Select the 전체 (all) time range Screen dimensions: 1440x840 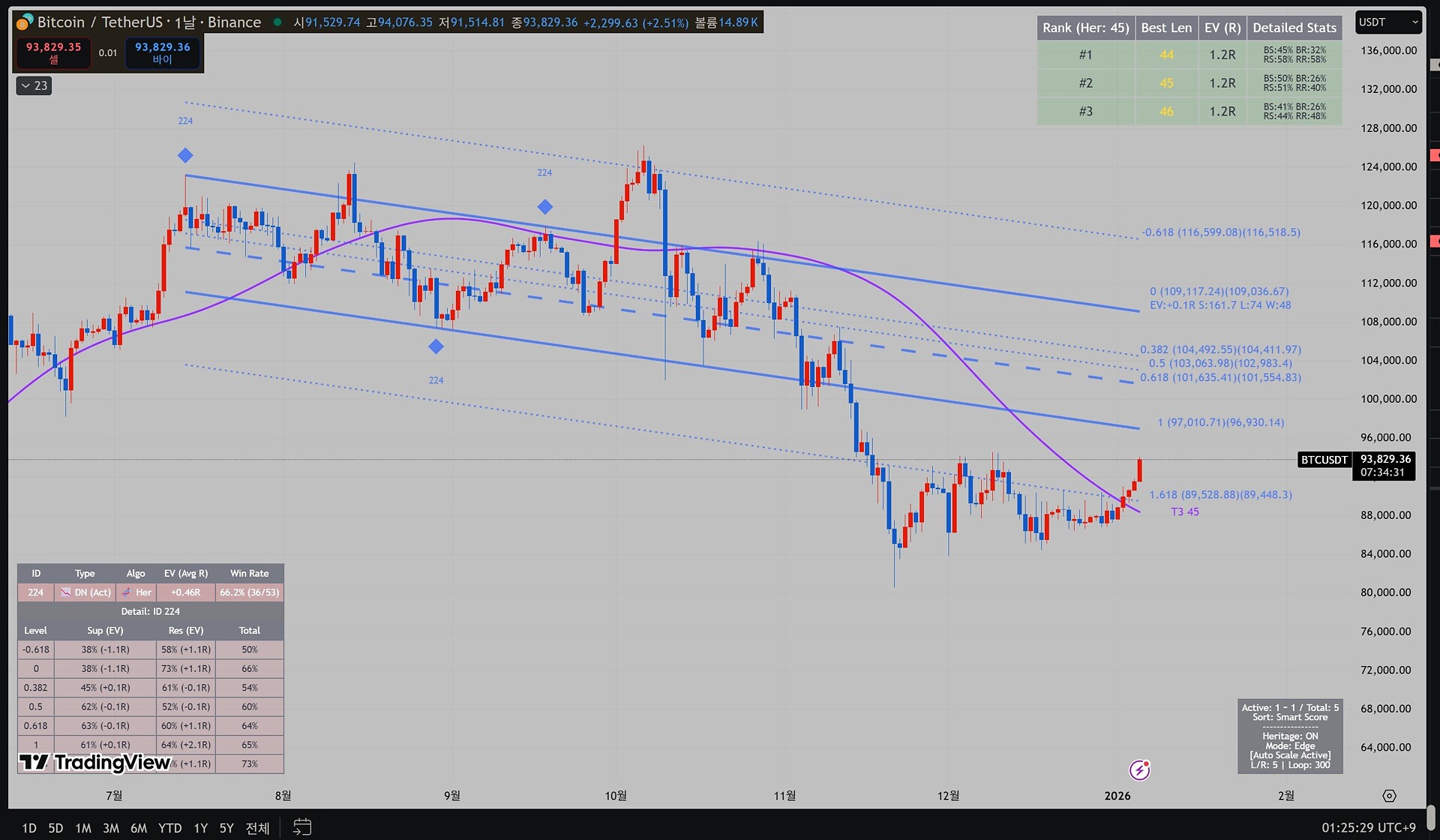coord(257,828)
